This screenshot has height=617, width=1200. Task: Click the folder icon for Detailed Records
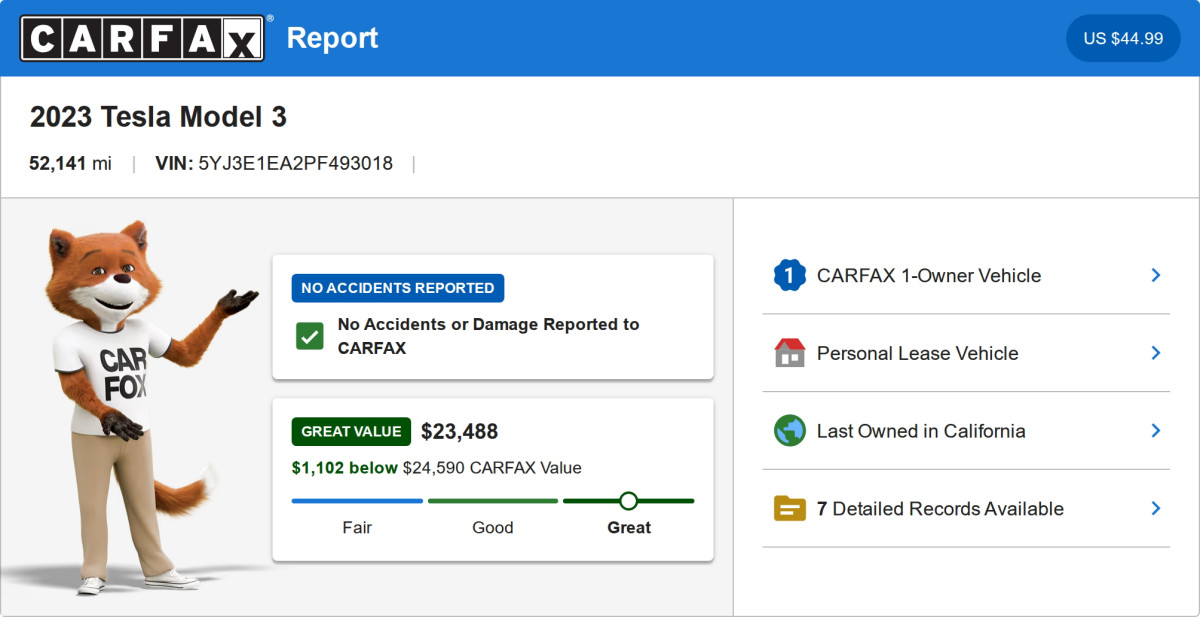click(x=790, y=508)
